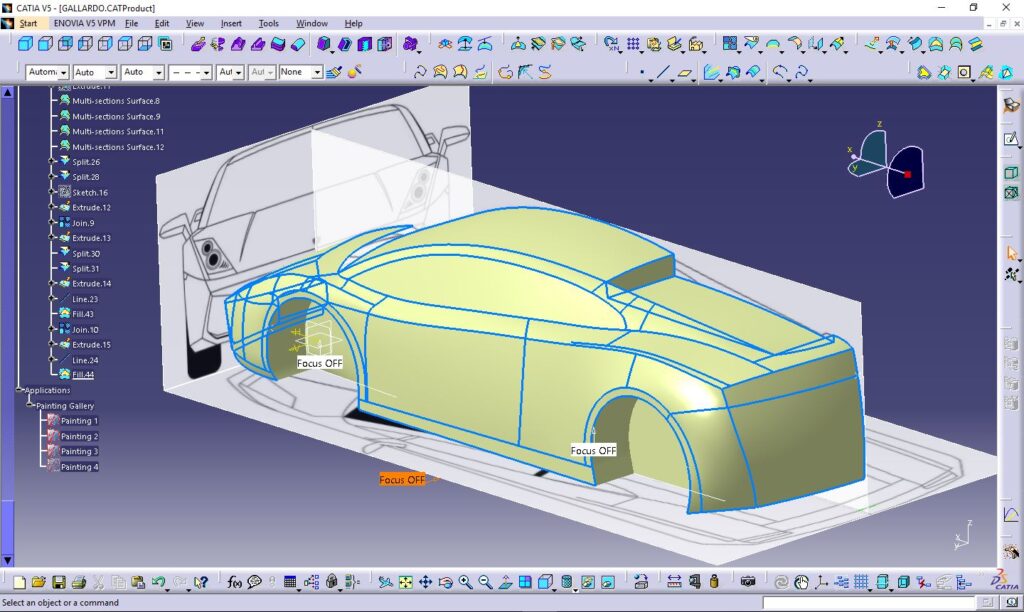
Task: Click the Zoom In magnifier icon
Action: coord(465,582)
